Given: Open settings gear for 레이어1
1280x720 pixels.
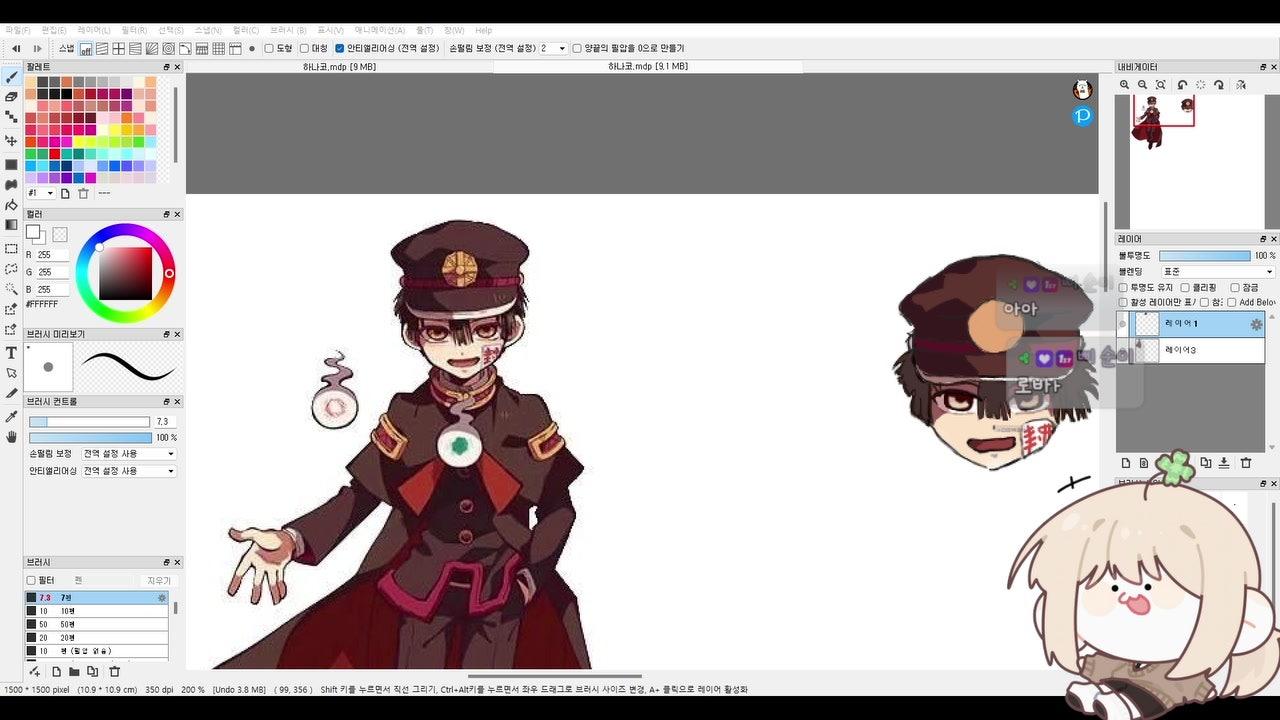Looking at the screenshot, I should coord(1256,325).
